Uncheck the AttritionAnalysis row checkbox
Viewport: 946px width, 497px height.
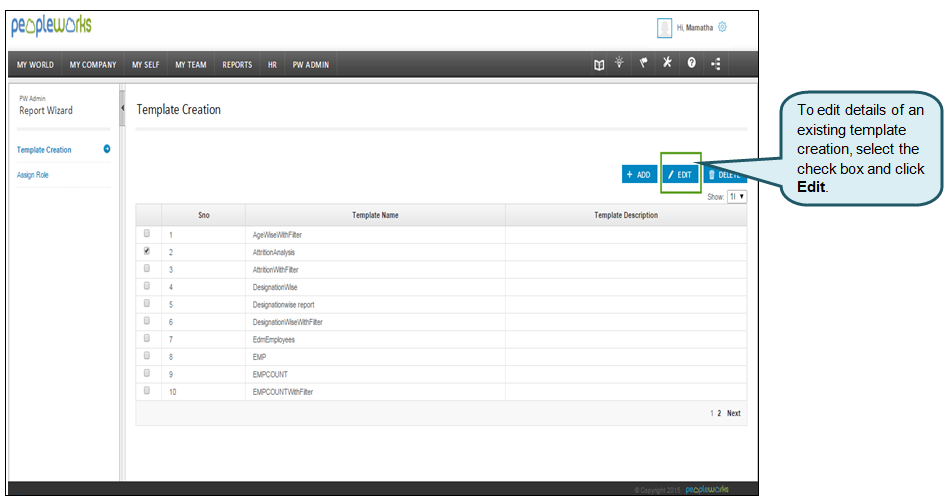pos(147,252)
